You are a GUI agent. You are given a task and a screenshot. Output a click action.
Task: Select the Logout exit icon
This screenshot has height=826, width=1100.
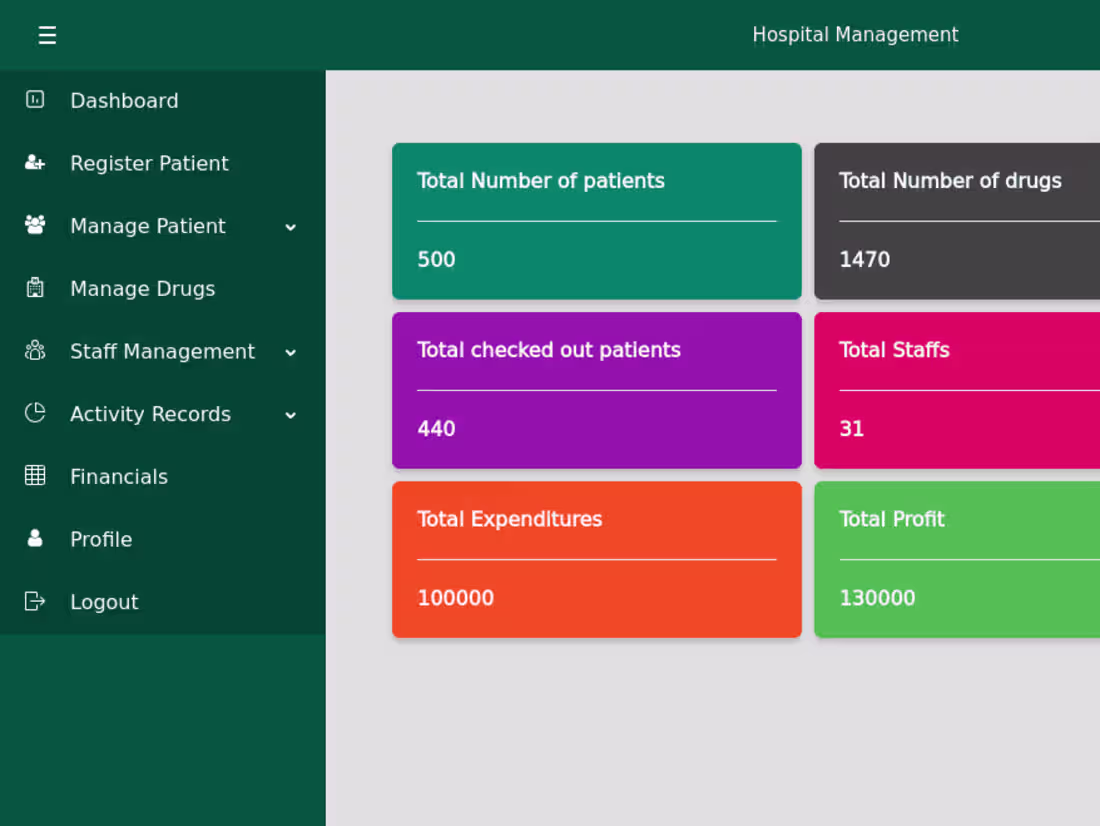[34, 601]
